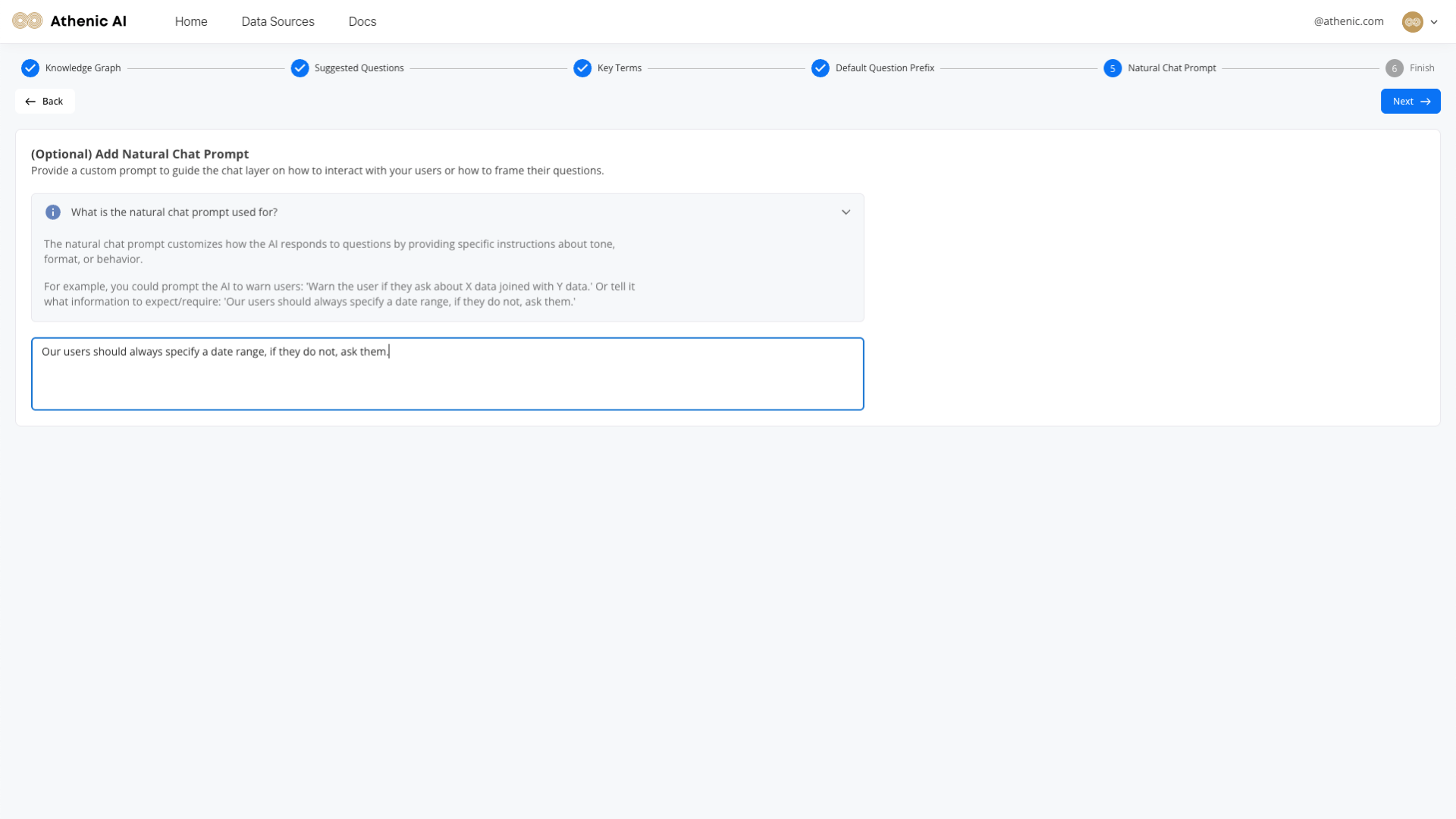Click the user avatar icon
1456x819 pixels.
[1412, 22]
